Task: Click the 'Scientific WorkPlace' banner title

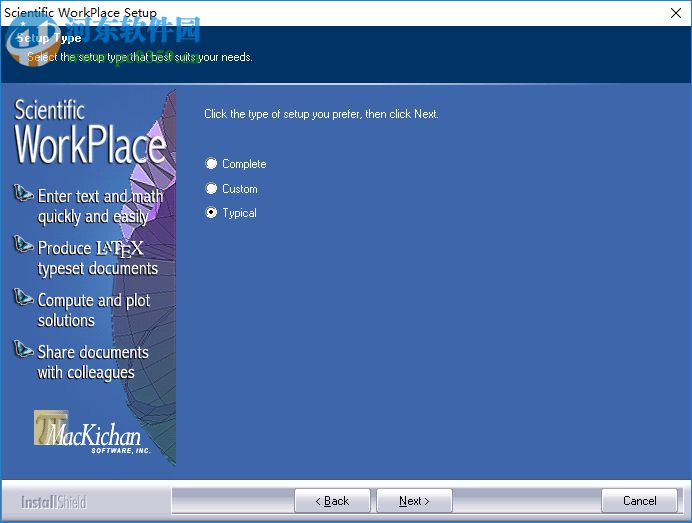Action: point(90,132)
